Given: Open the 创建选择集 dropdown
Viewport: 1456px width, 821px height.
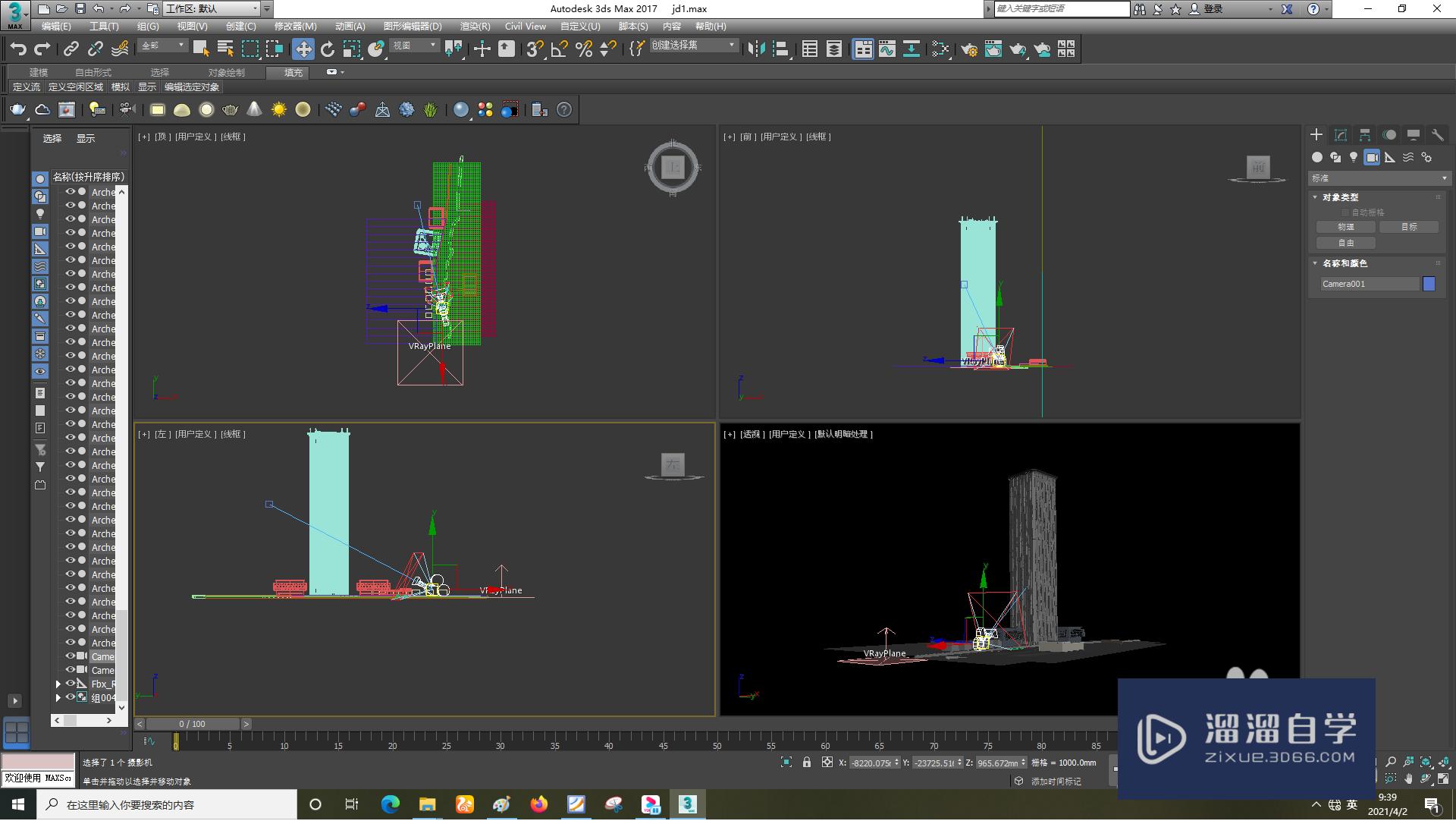Looking at the screenshot, I should tap(694, 46).
